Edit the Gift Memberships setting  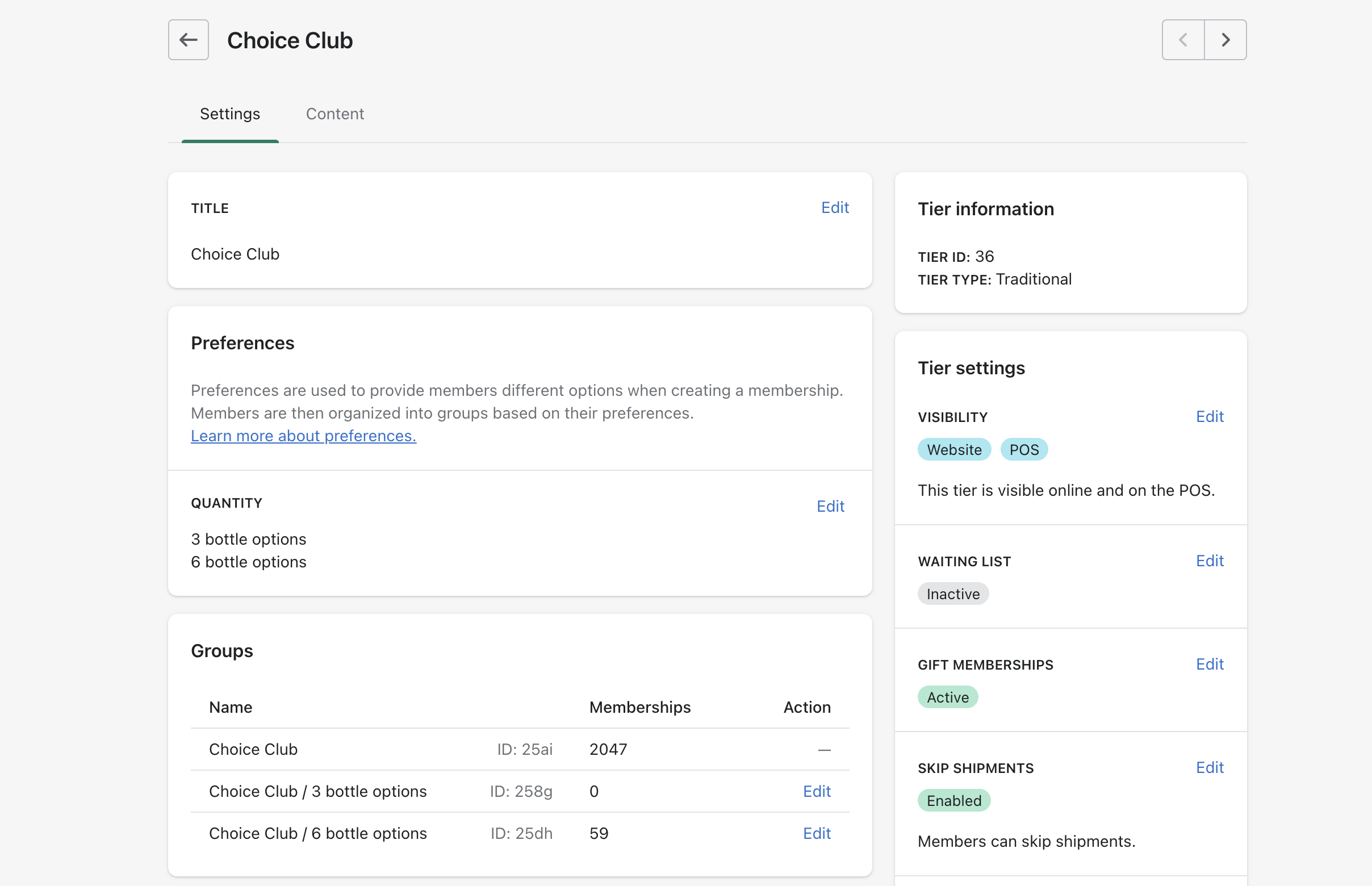coord(1209,664)
